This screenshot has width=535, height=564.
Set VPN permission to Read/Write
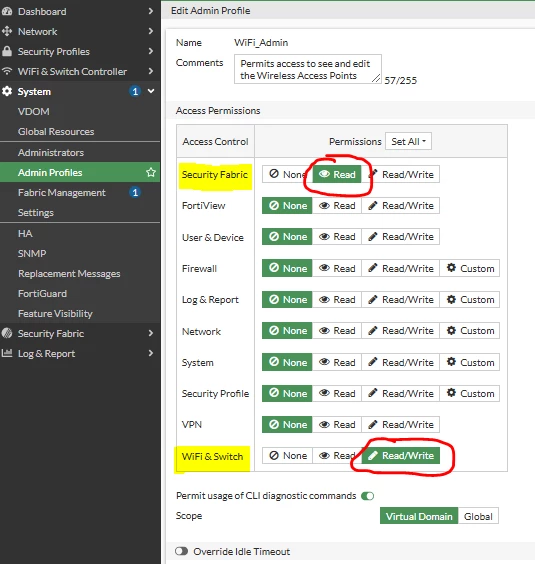pyautogui.click(x=400, y=424)
